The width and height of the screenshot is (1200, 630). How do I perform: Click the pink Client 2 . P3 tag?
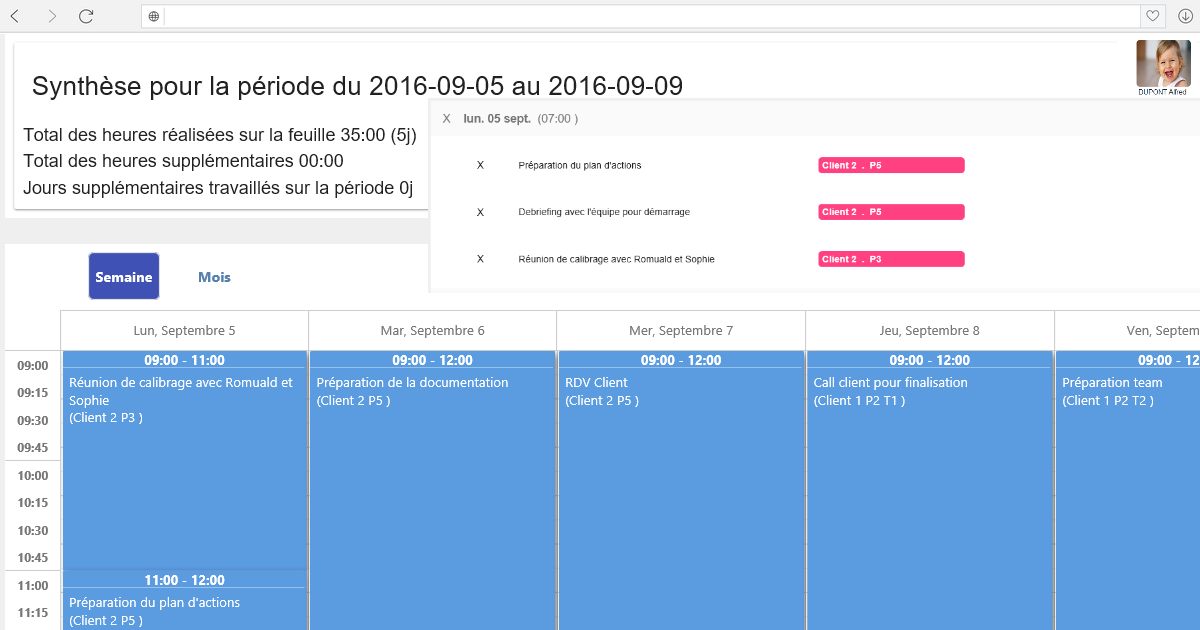point(891,259)
